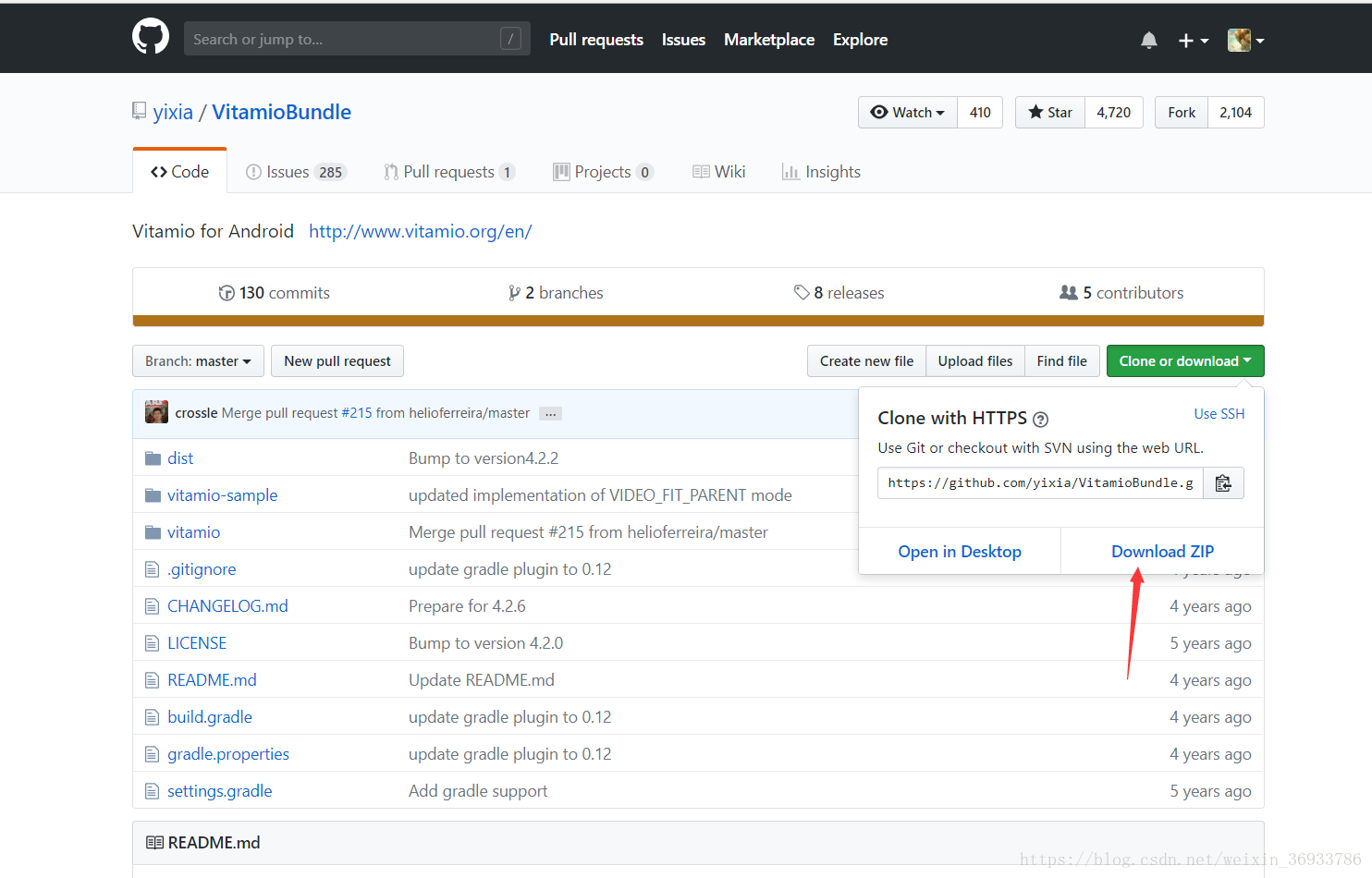Open commit message 'Add gradle support'

[478, 791]
